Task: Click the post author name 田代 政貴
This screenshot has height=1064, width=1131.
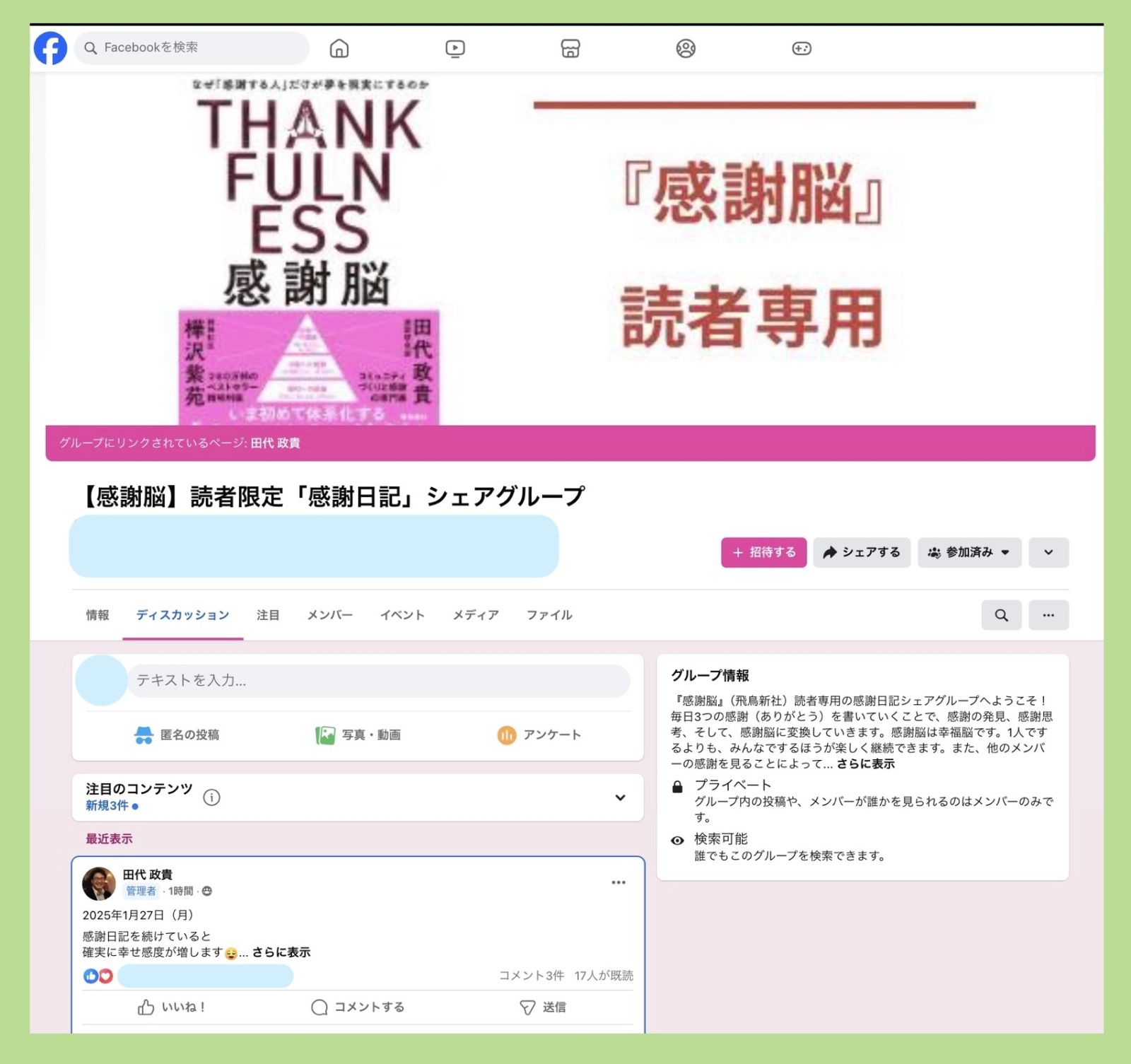Action: 148,875
